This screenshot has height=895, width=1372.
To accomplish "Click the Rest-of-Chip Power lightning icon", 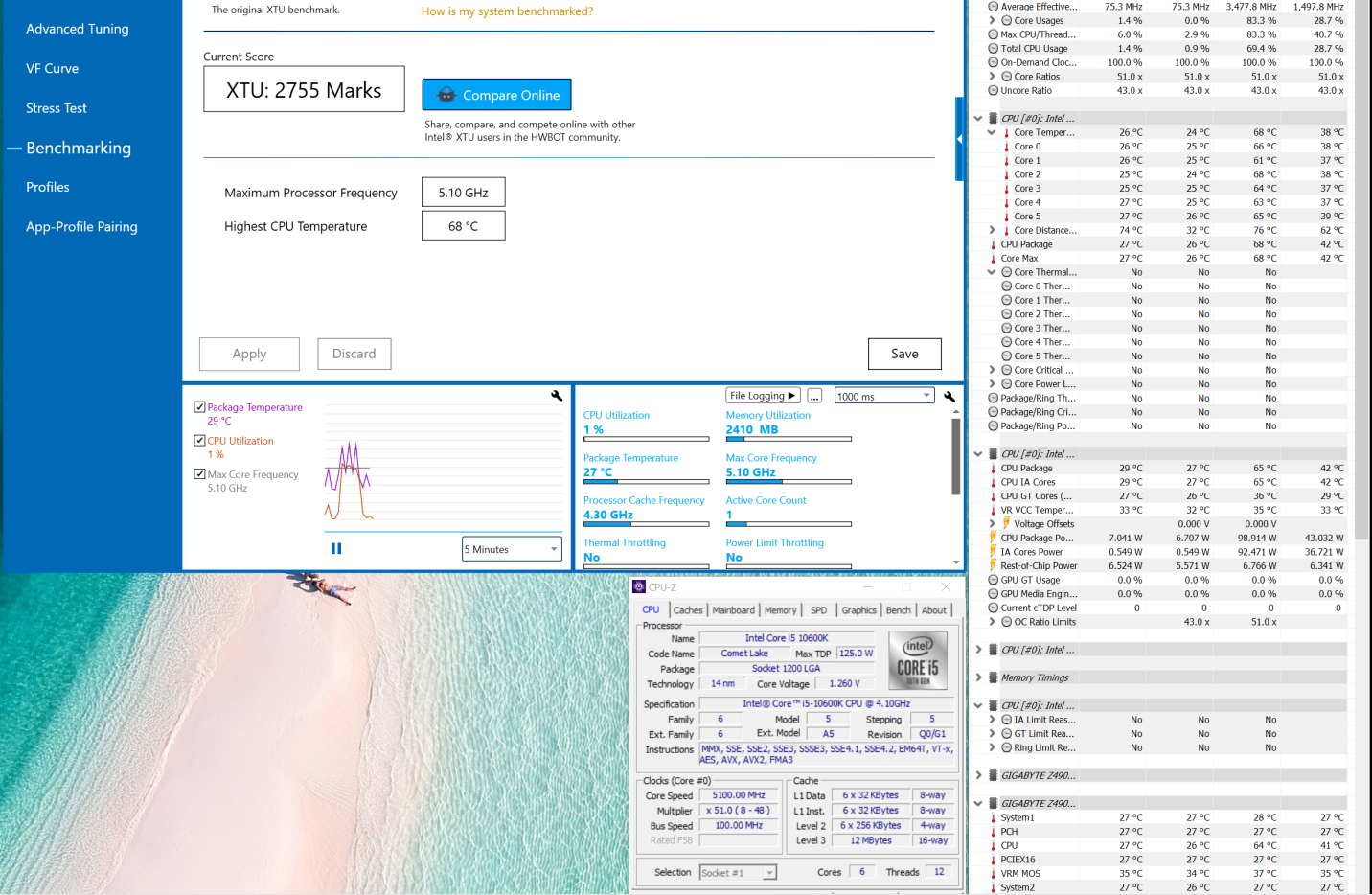I will [994, 566].
